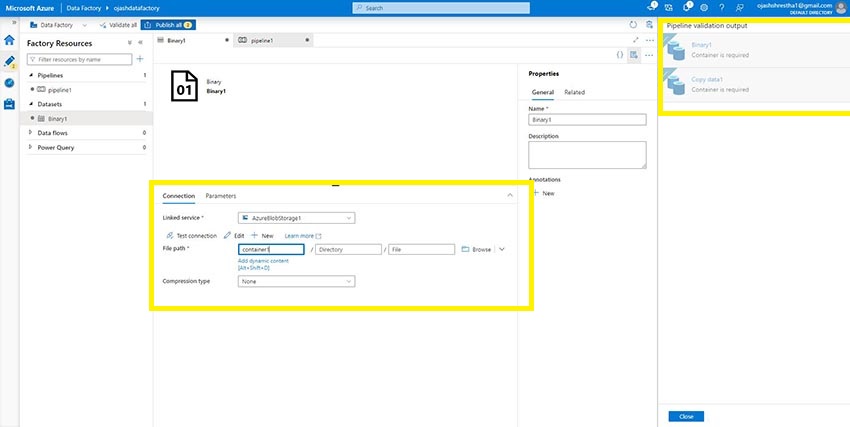This screenshot has width=850, height=427.
Task: Click the add new resource plus icon
Action: pyautogui.click(x=140, y=59)
